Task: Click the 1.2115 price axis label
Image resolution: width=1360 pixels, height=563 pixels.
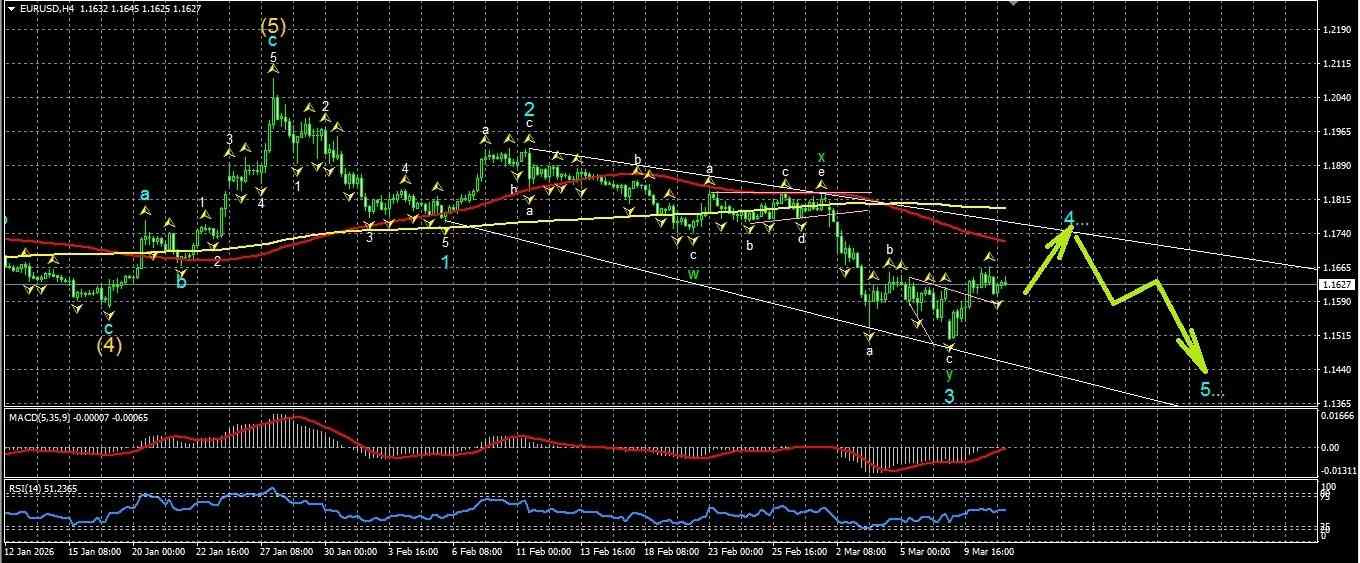Action: [x=1335, y=64]
